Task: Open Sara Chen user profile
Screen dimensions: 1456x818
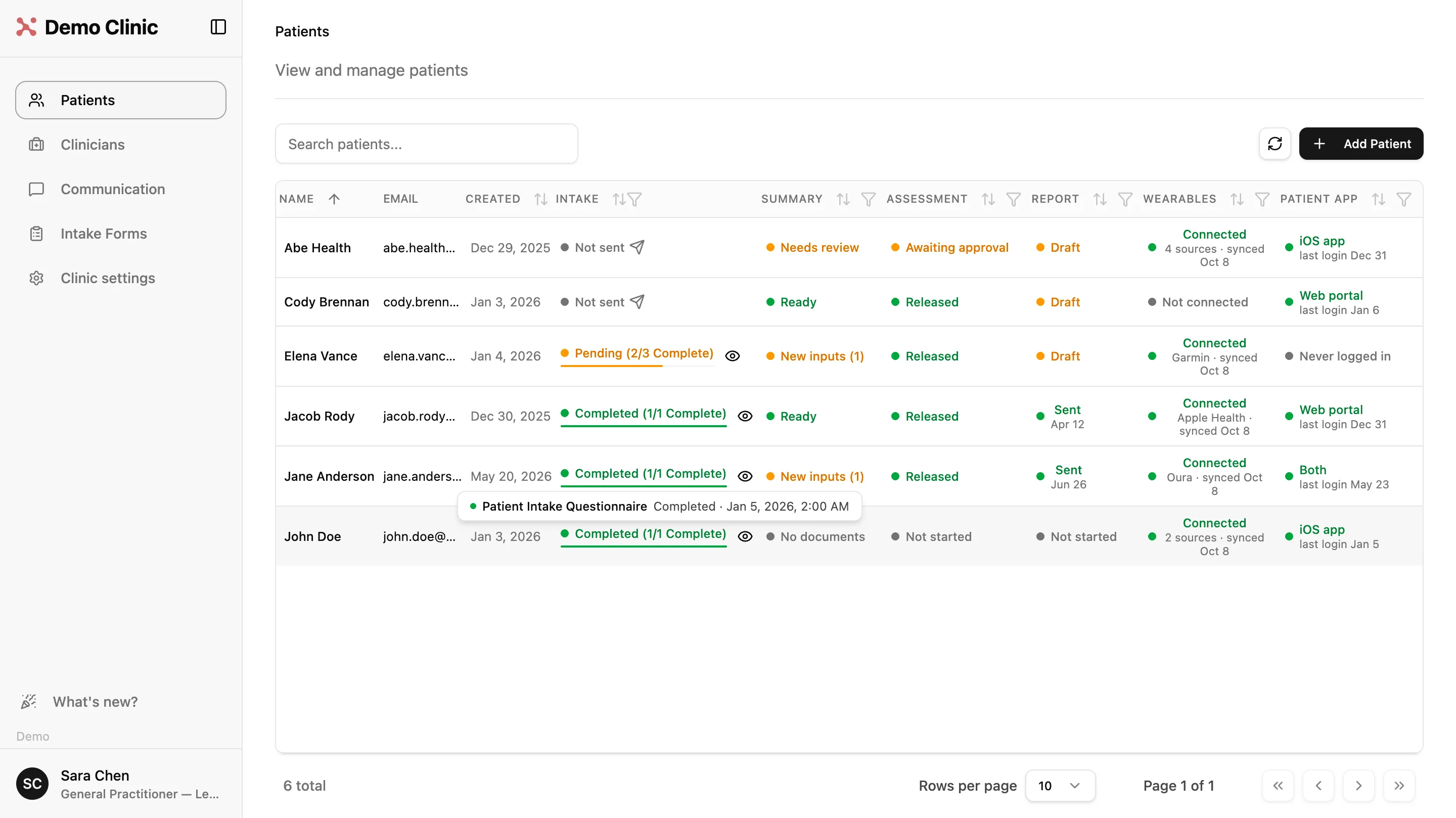Action: click(120, 784)
